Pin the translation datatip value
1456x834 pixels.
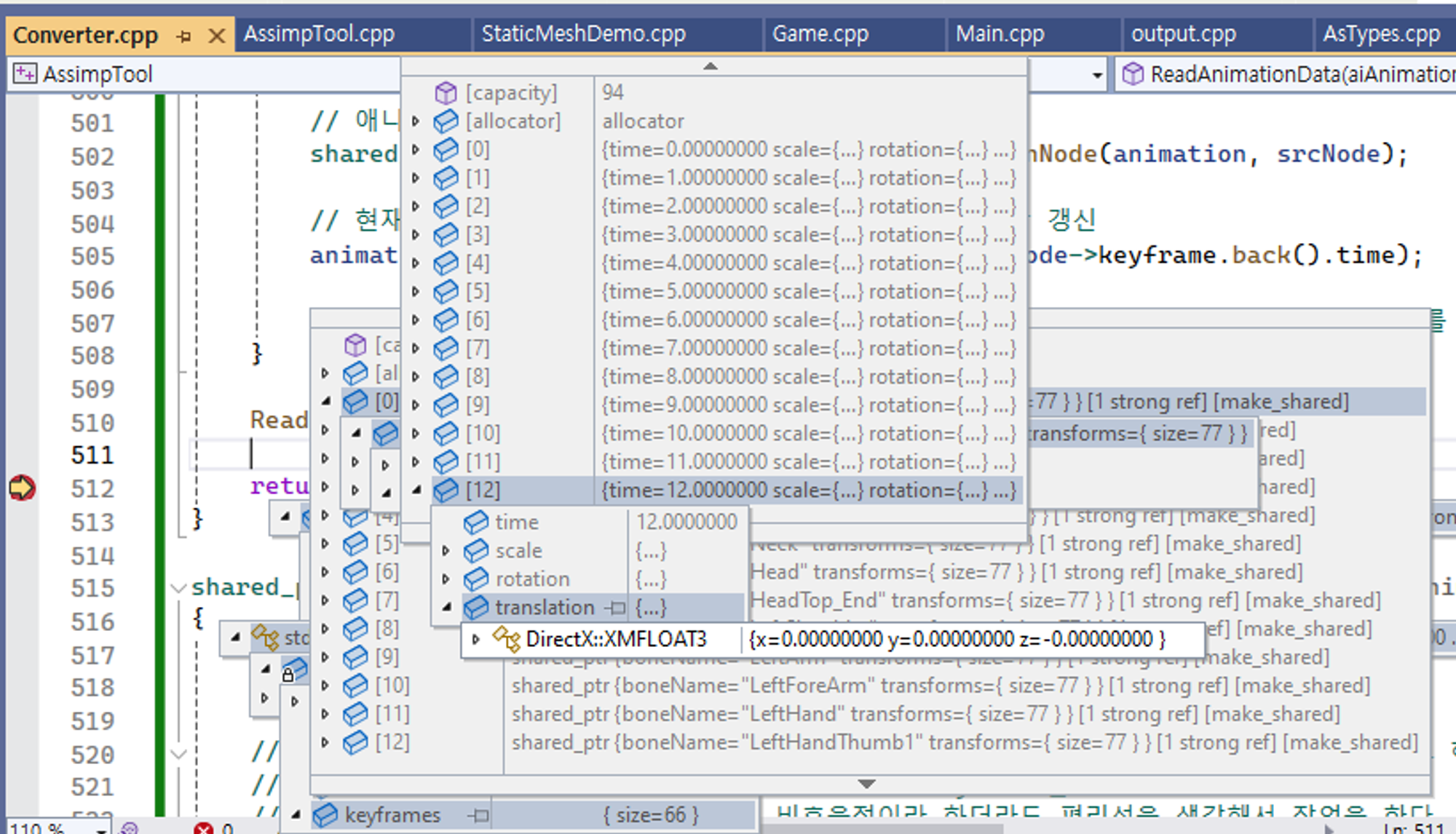616,608
